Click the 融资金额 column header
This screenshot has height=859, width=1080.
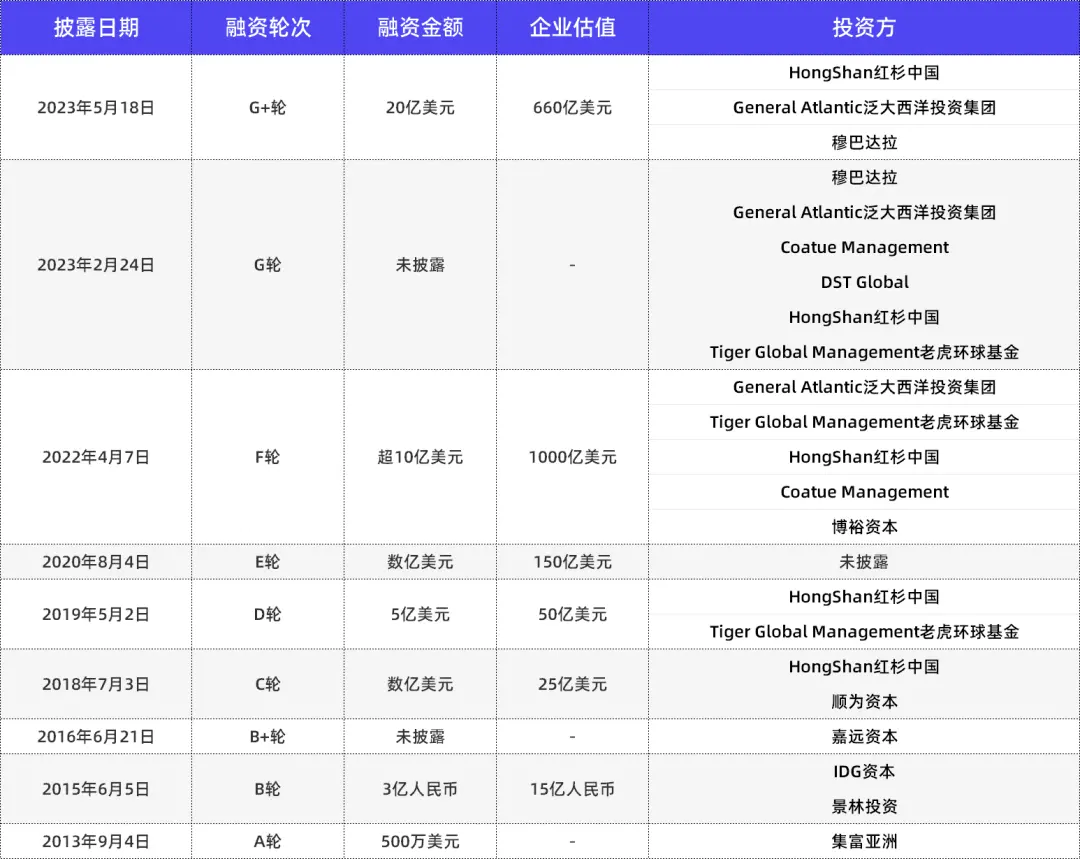pyautogui.click(x=420, y=28)
